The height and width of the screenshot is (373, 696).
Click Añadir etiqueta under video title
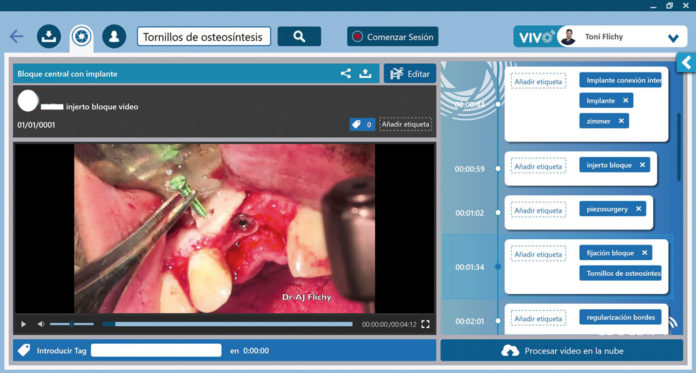pos(406,124)
